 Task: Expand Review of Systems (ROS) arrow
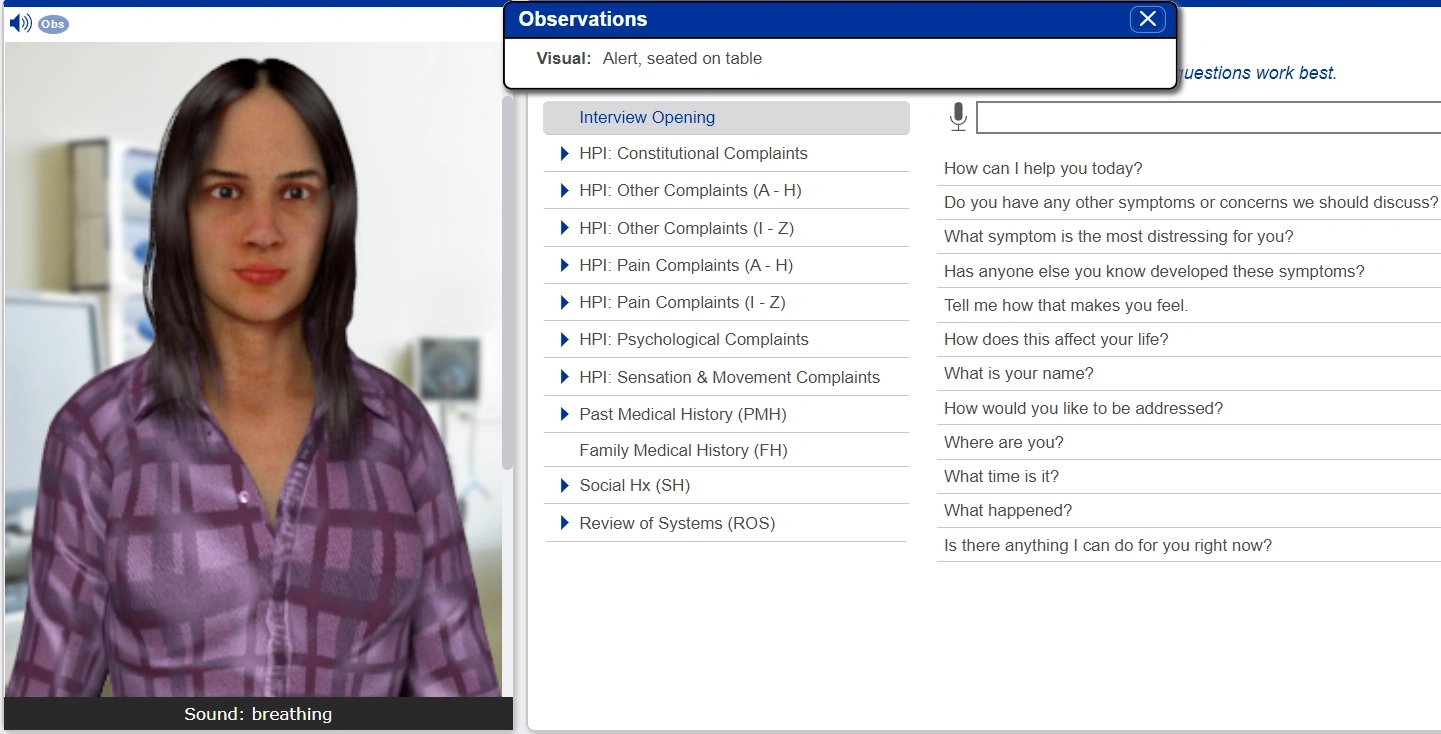click(x=565, y=523)
